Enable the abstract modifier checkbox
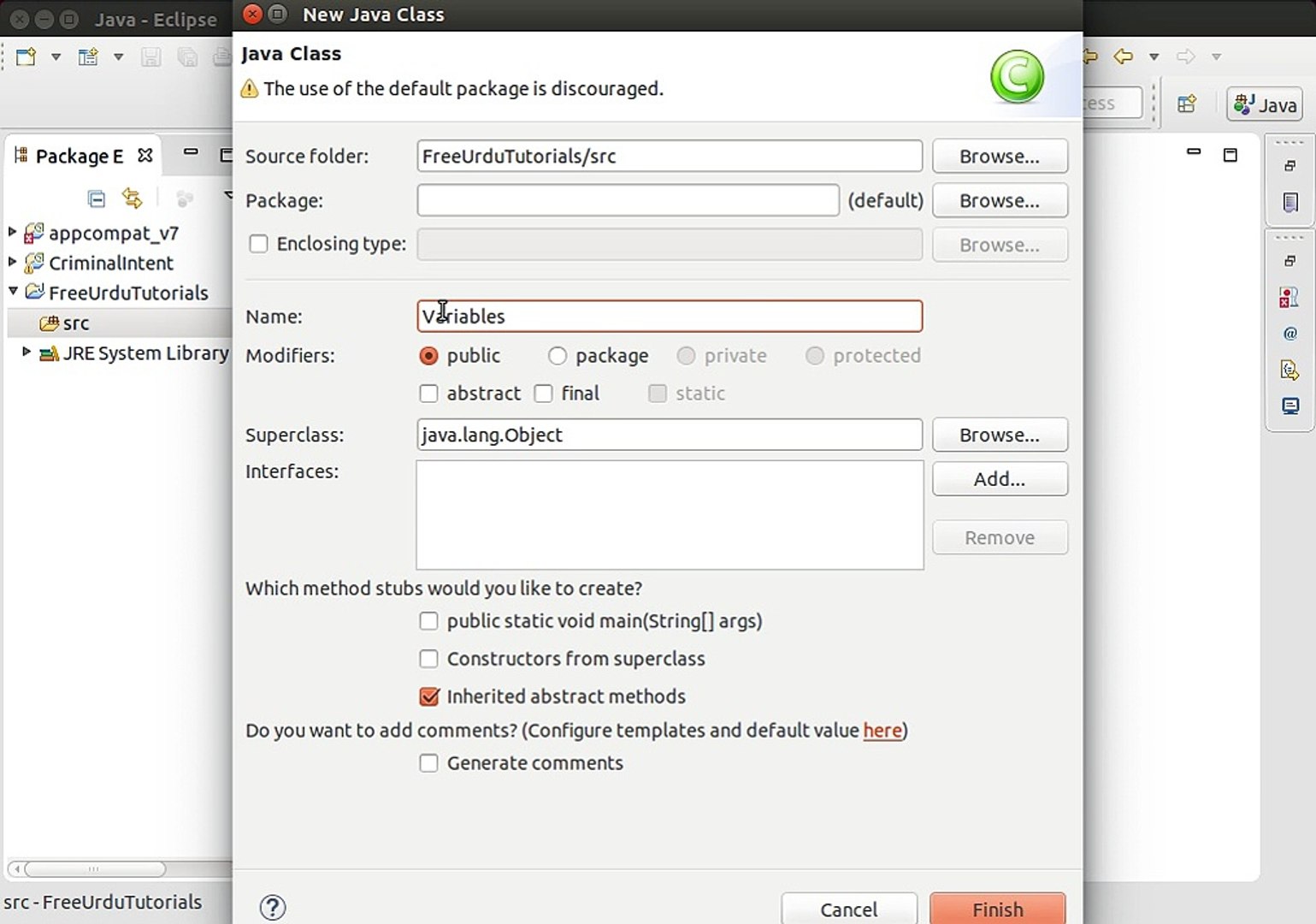Image resolution: width=1316 pixels, height=924 pixels. (x=429, y=394)
